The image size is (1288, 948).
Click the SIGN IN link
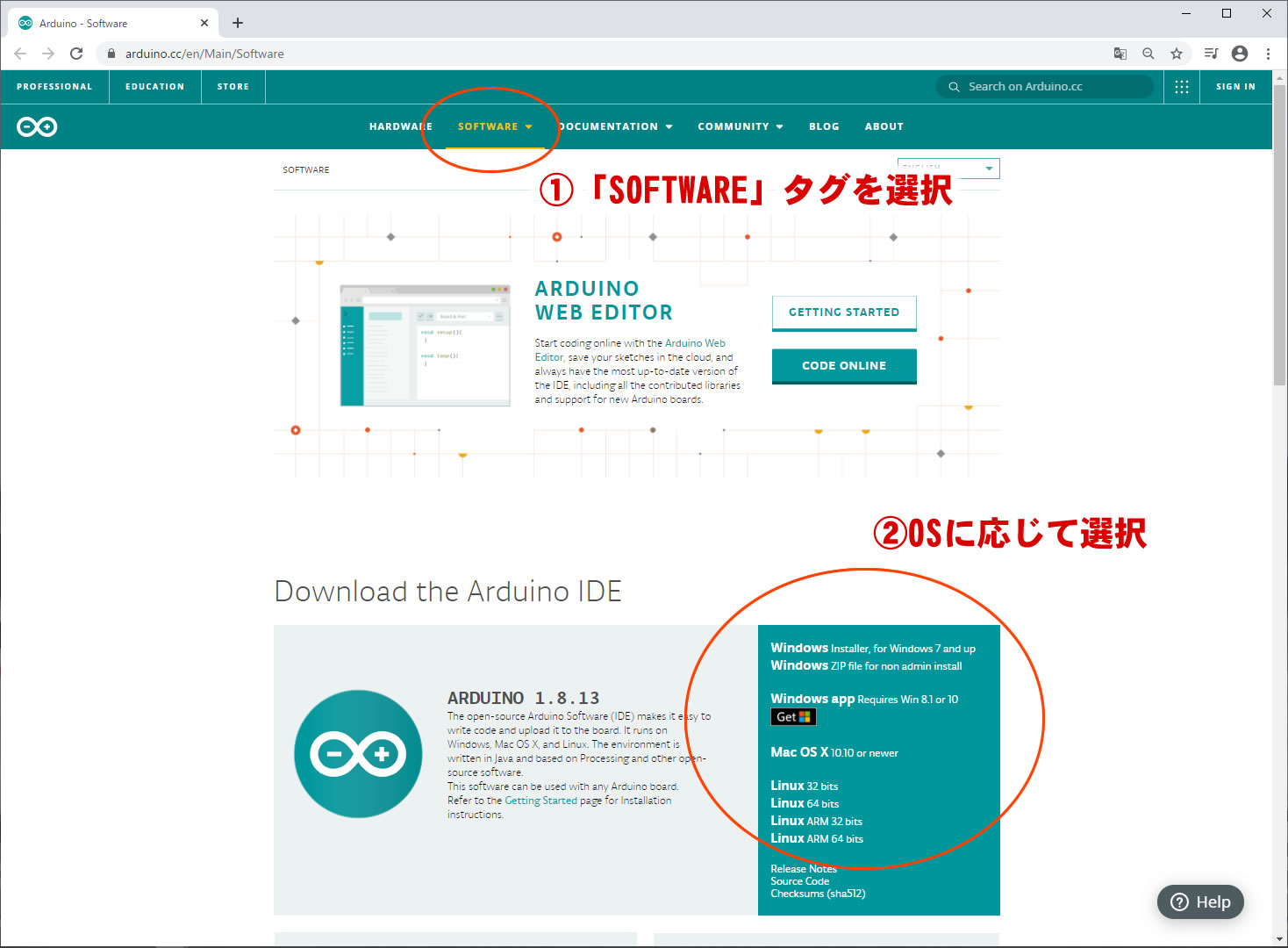(x=1235, y=87)
